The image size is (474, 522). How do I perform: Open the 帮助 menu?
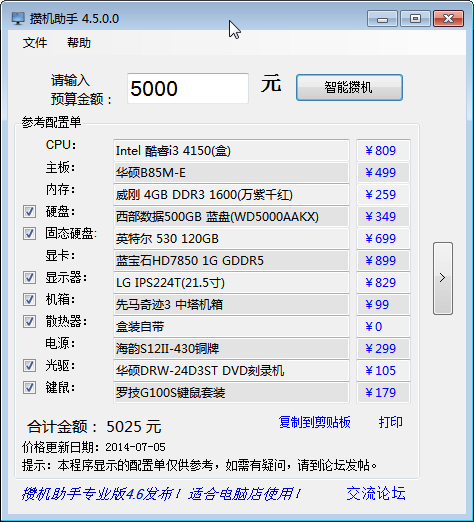pyautogui.click(x=79, y=43)
